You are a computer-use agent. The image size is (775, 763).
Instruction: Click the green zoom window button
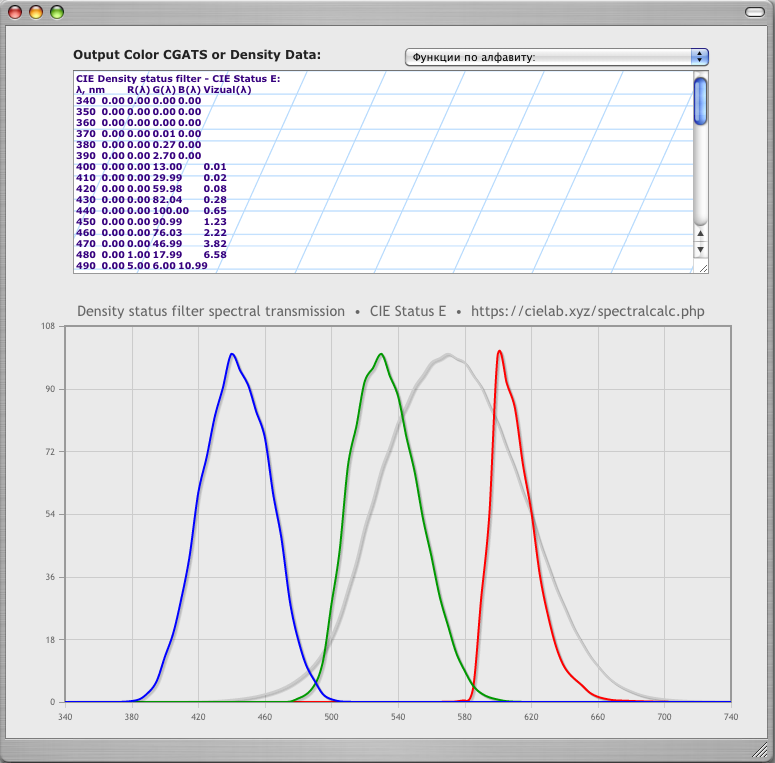click(57, 13)
